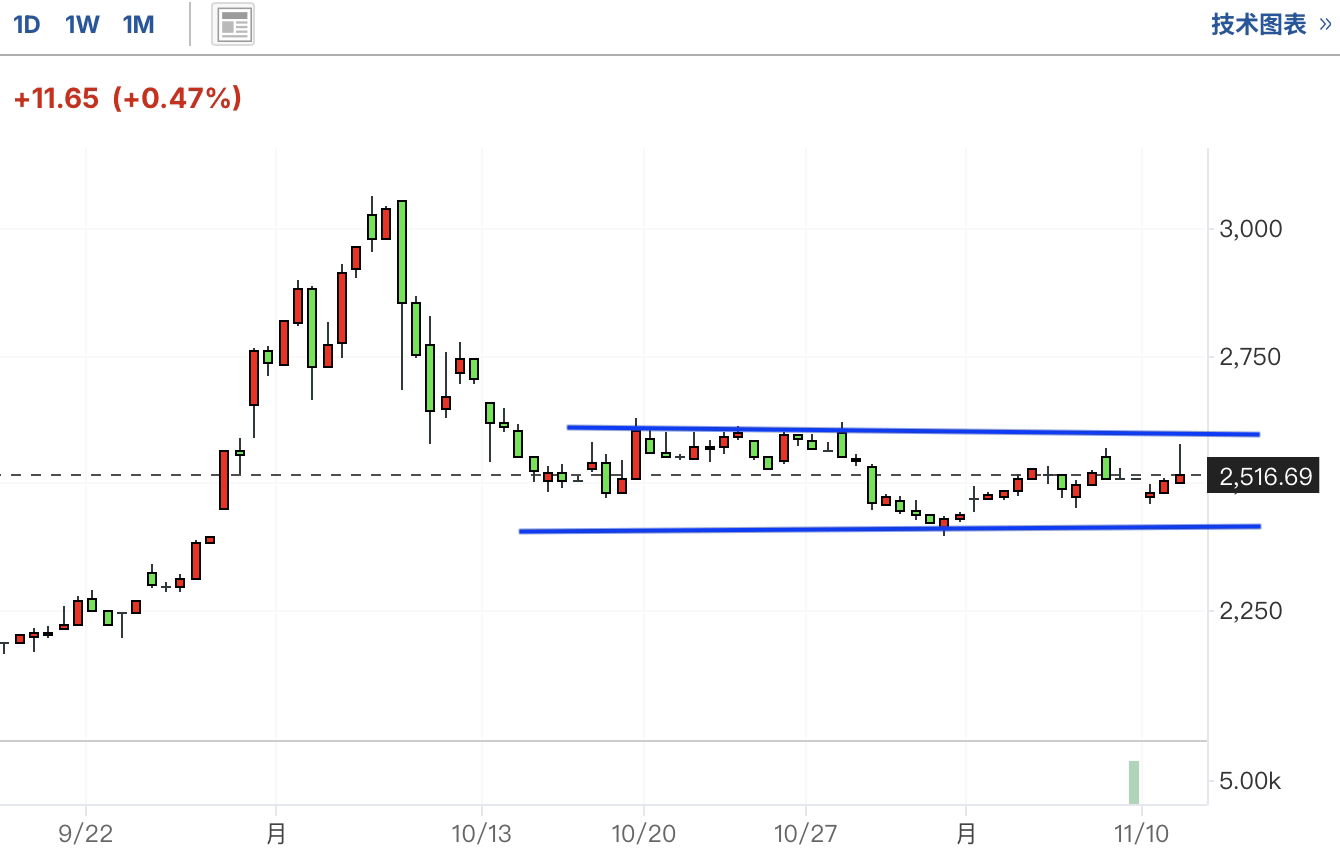The height and width of the screenshot is (856, 1340).
Task: Click the +11.65 (+0.47%) change value
Action: click(127, 98)
